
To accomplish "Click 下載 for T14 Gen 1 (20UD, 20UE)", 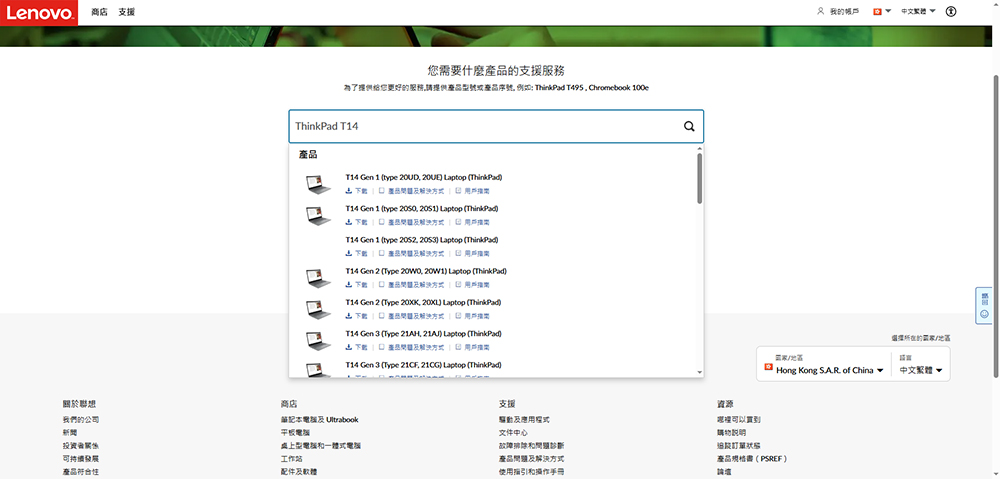I will (357, 191).
